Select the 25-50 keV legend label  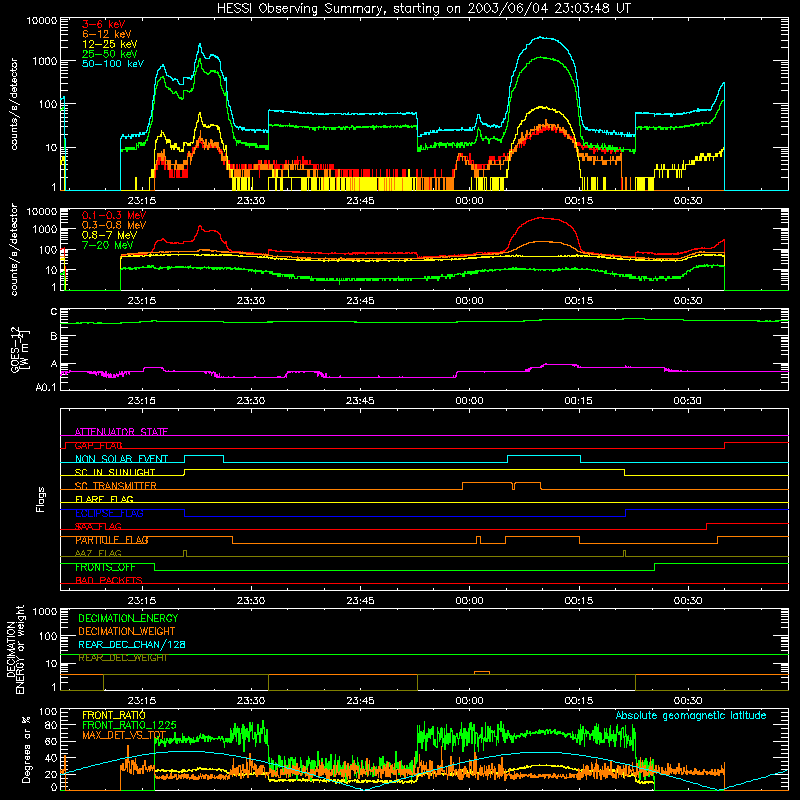pos(109,54)
